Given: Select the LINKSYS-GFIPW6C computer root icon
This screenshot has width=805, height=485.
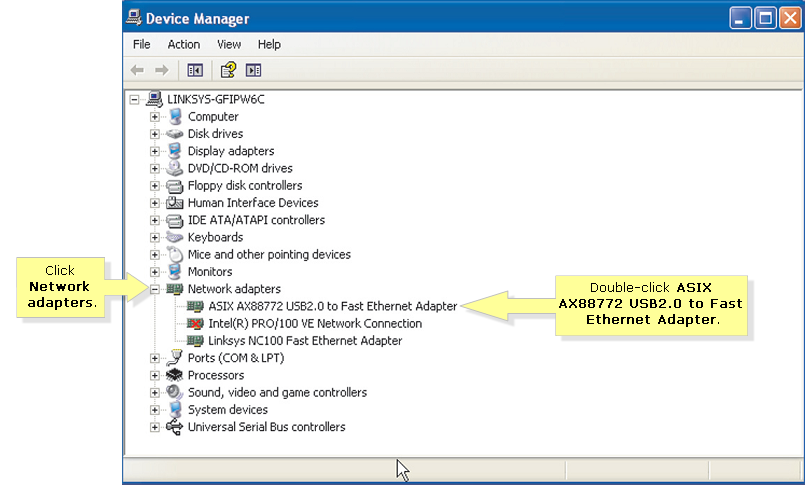Looking at the screenshot, I should 155,99.
